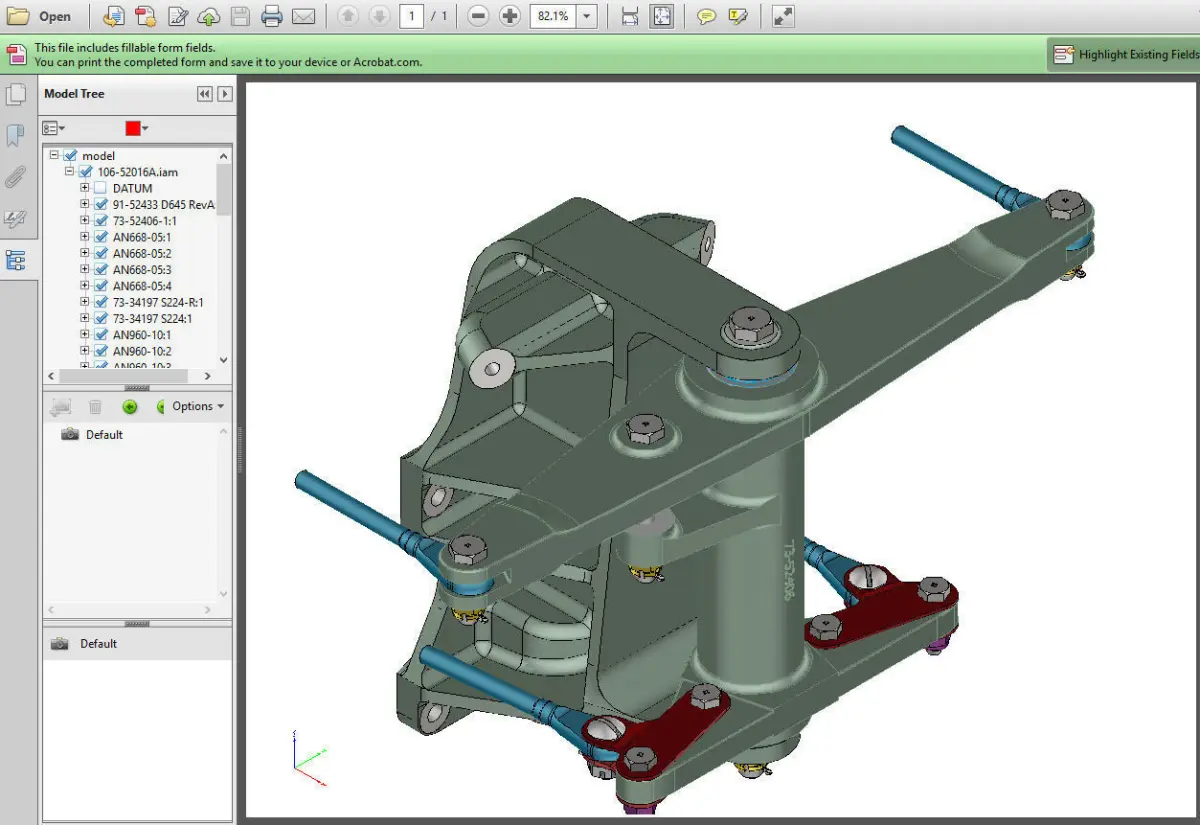Expand the 73-34197 S224:1 node
Image resolution: width=1200 pixels, height=825 pixels.
coord(85,318)
